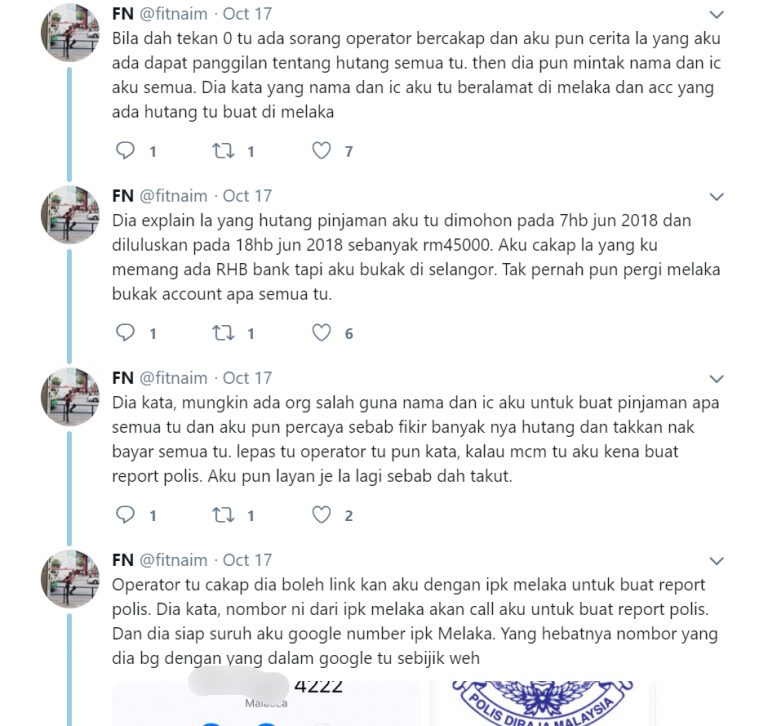Screen dimensions: 768x726
Task: Retweet the tweet about RHB bank selangor
Action: click(223, 333)
